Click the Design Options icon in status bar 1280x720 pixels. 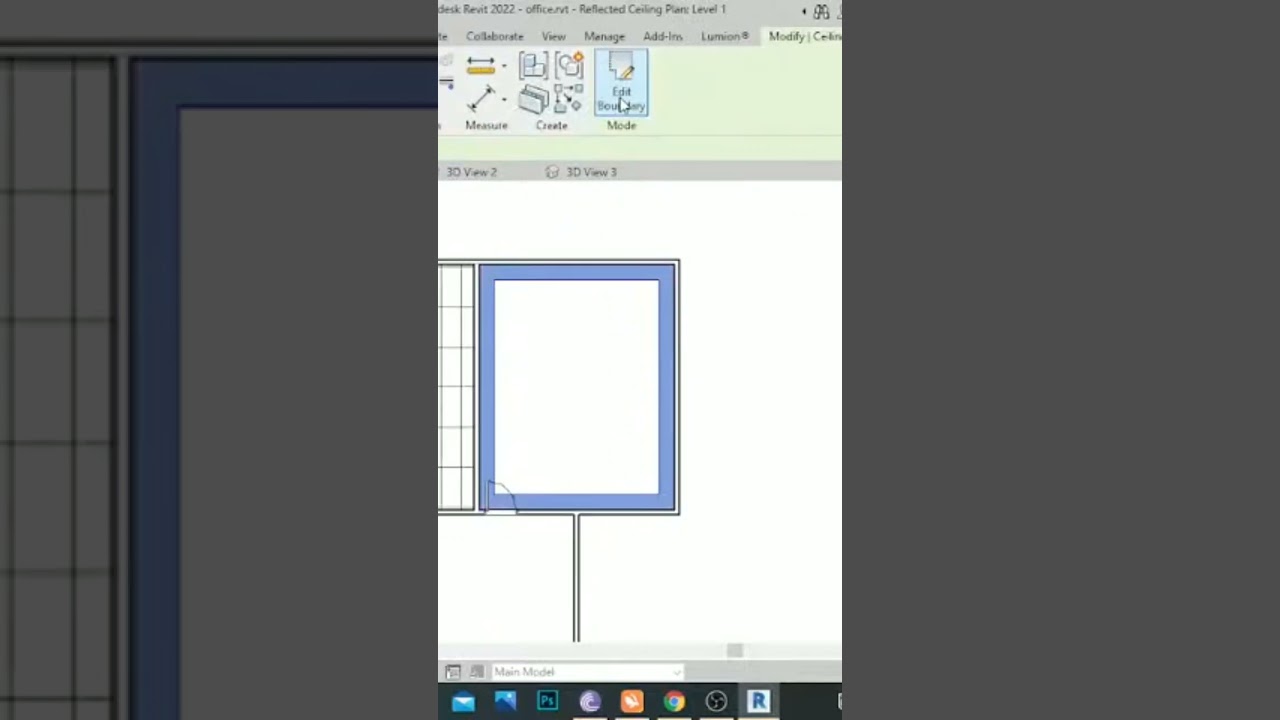[x=477, y=672]
